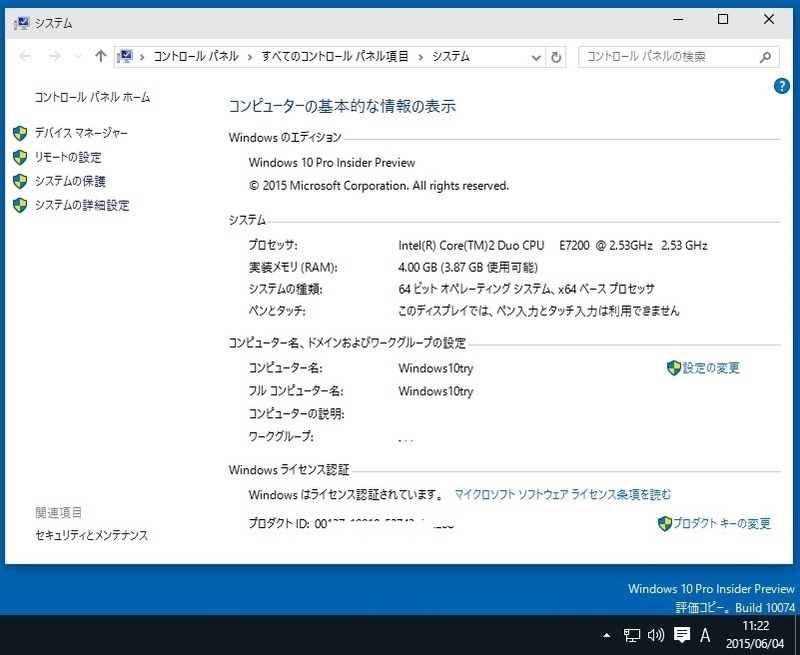Click the 64 ビット system type value
The image size is (800, 655).
click(x=526, y=289)
